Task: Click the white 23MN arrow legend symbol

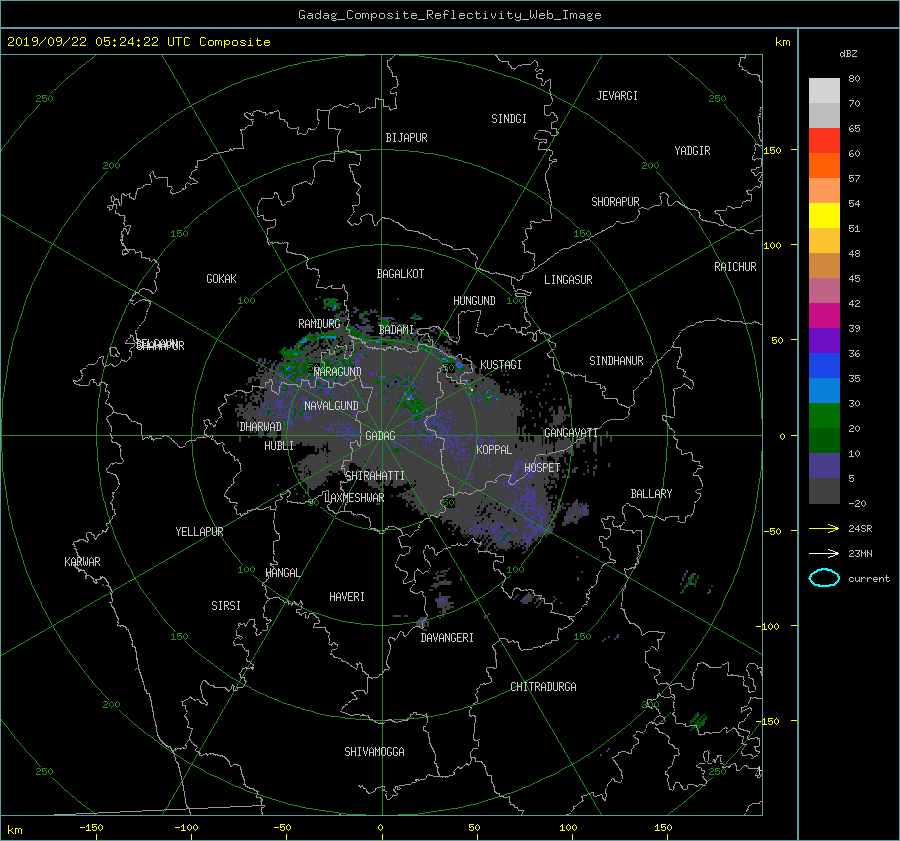Action: [x=824, y=553]
